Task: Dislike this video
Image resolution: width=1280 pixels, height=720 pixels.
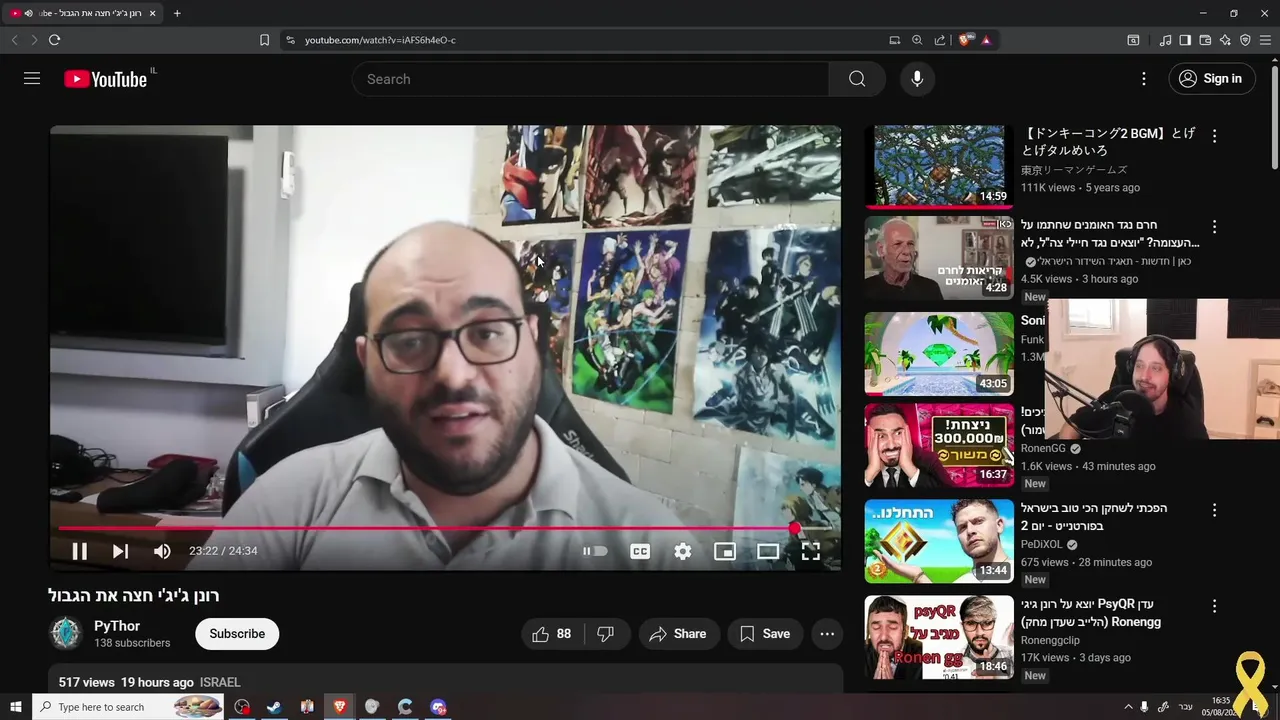Action: click(x=605, y=634)
